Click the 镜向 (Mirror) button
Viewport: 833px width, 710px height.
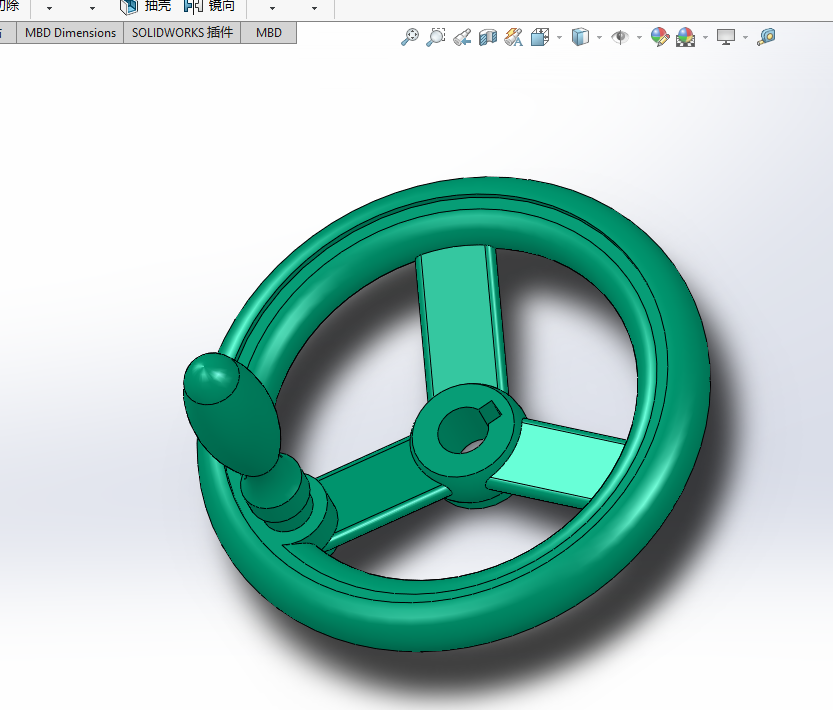(209, 7)
